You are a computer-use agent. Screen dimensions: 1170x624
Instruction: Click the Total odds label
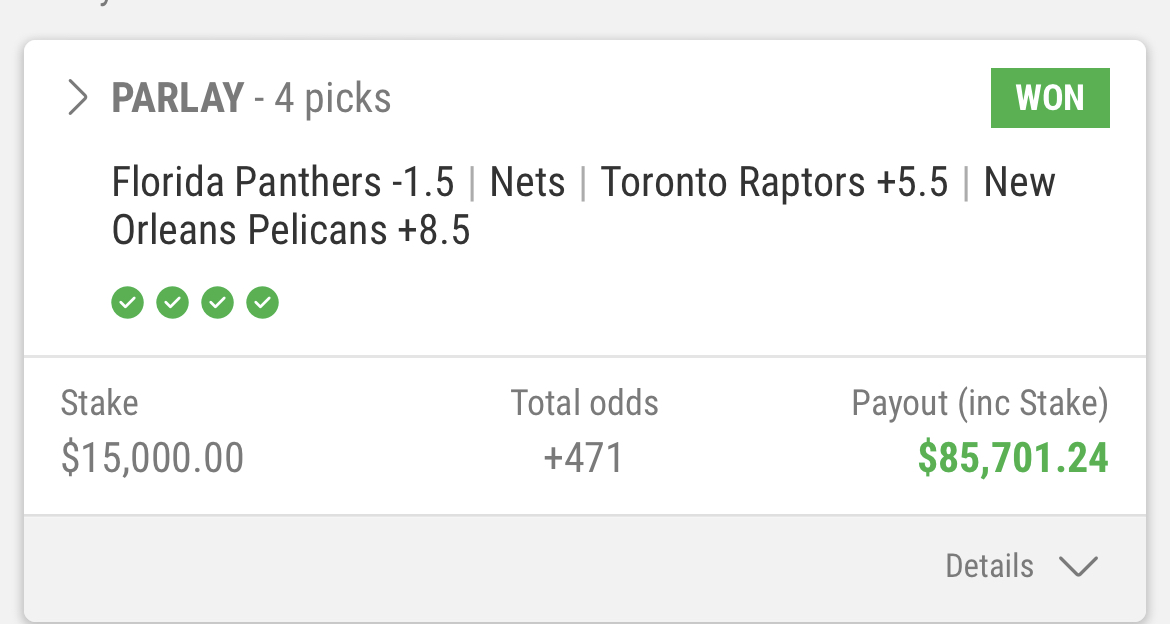point(585,403)
